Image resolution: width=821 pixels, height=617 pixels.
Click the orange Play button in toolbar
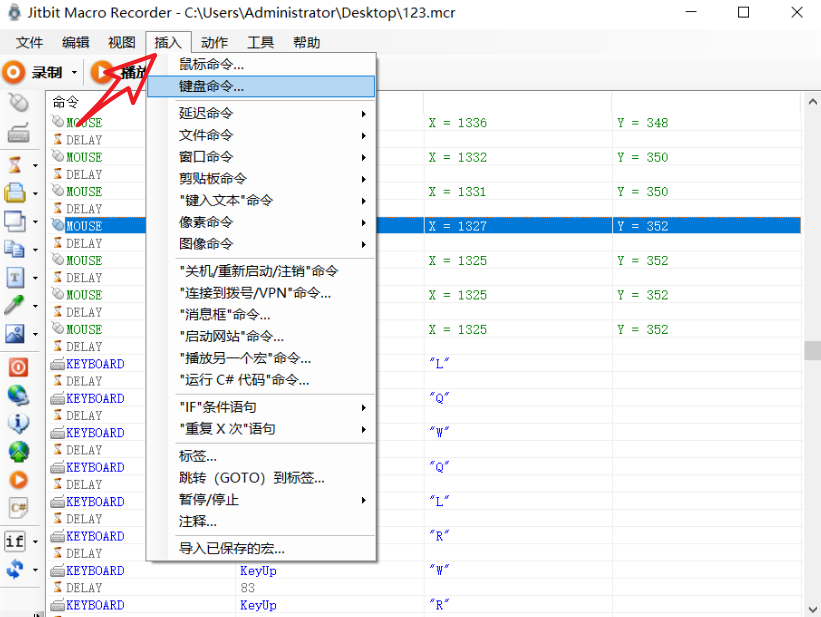(101, 72)
